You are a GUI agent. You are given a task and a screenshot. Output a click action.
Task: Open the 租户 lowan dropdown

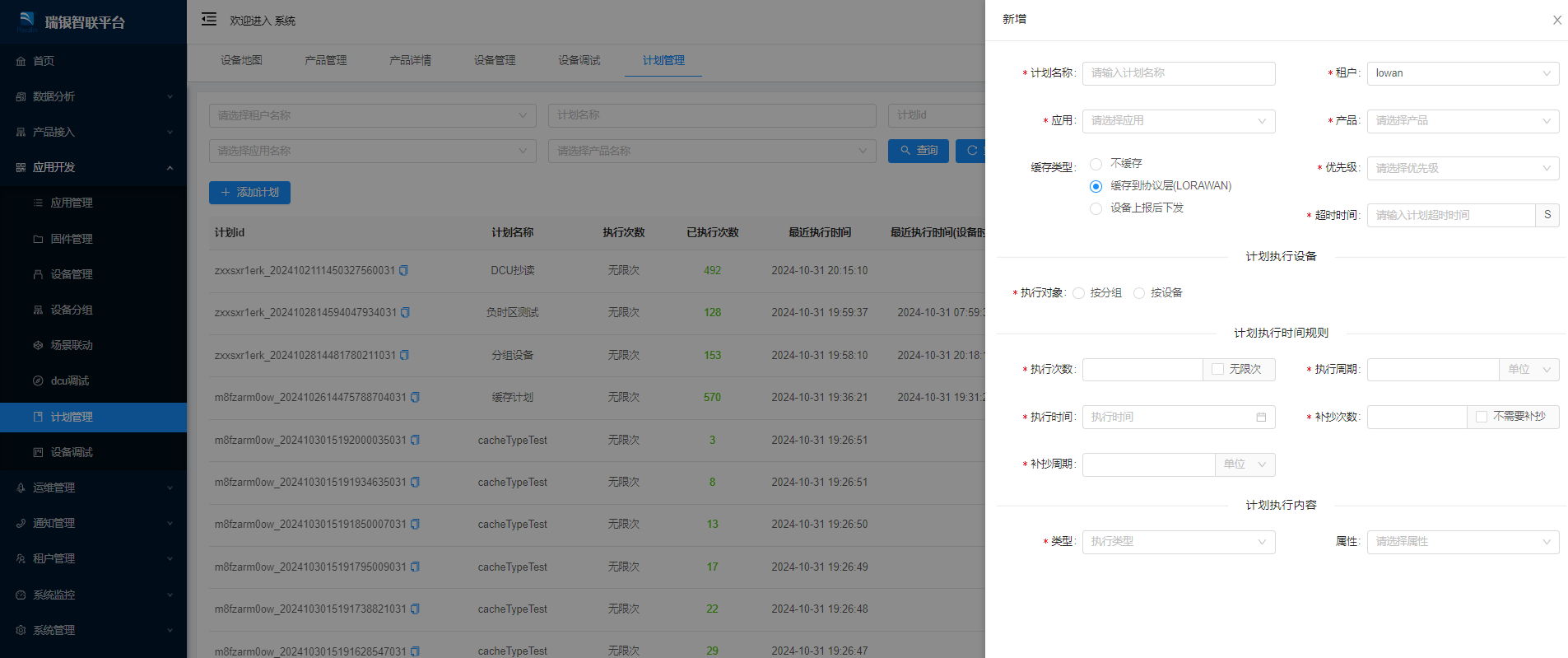pyautogui.click(x=1463, y=73)
